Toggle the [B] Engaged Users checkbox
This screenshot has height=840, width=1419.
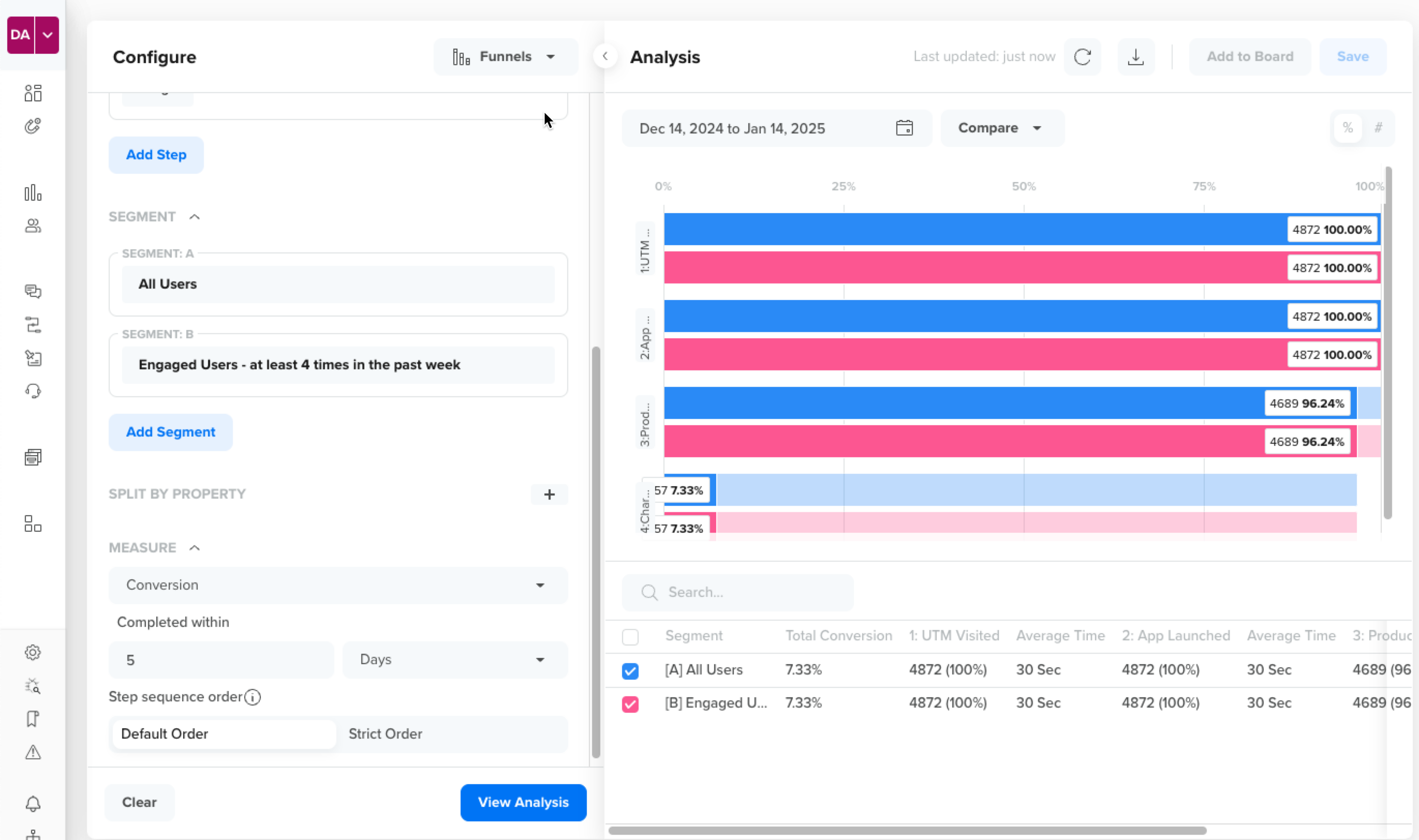click(x=630, y=703)
